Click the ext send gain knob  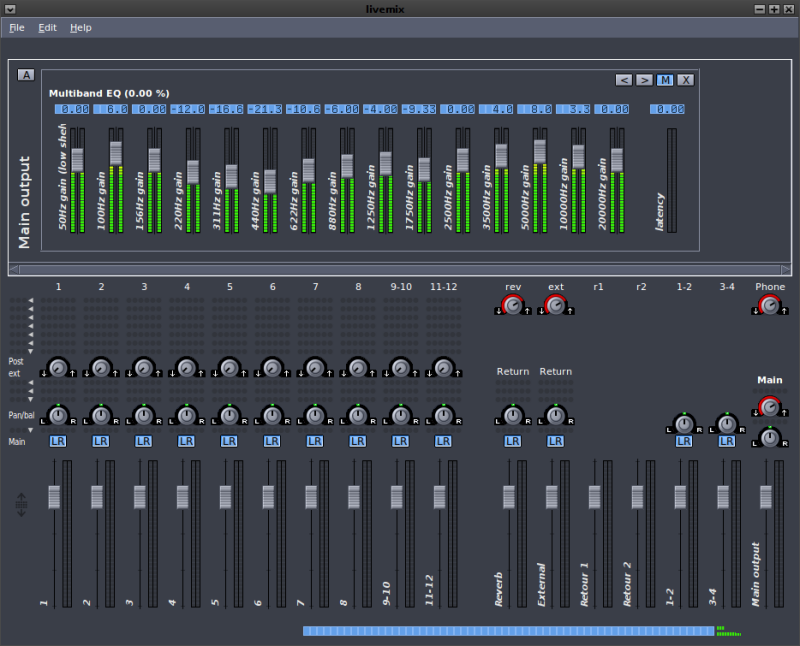tap(555, 306)
